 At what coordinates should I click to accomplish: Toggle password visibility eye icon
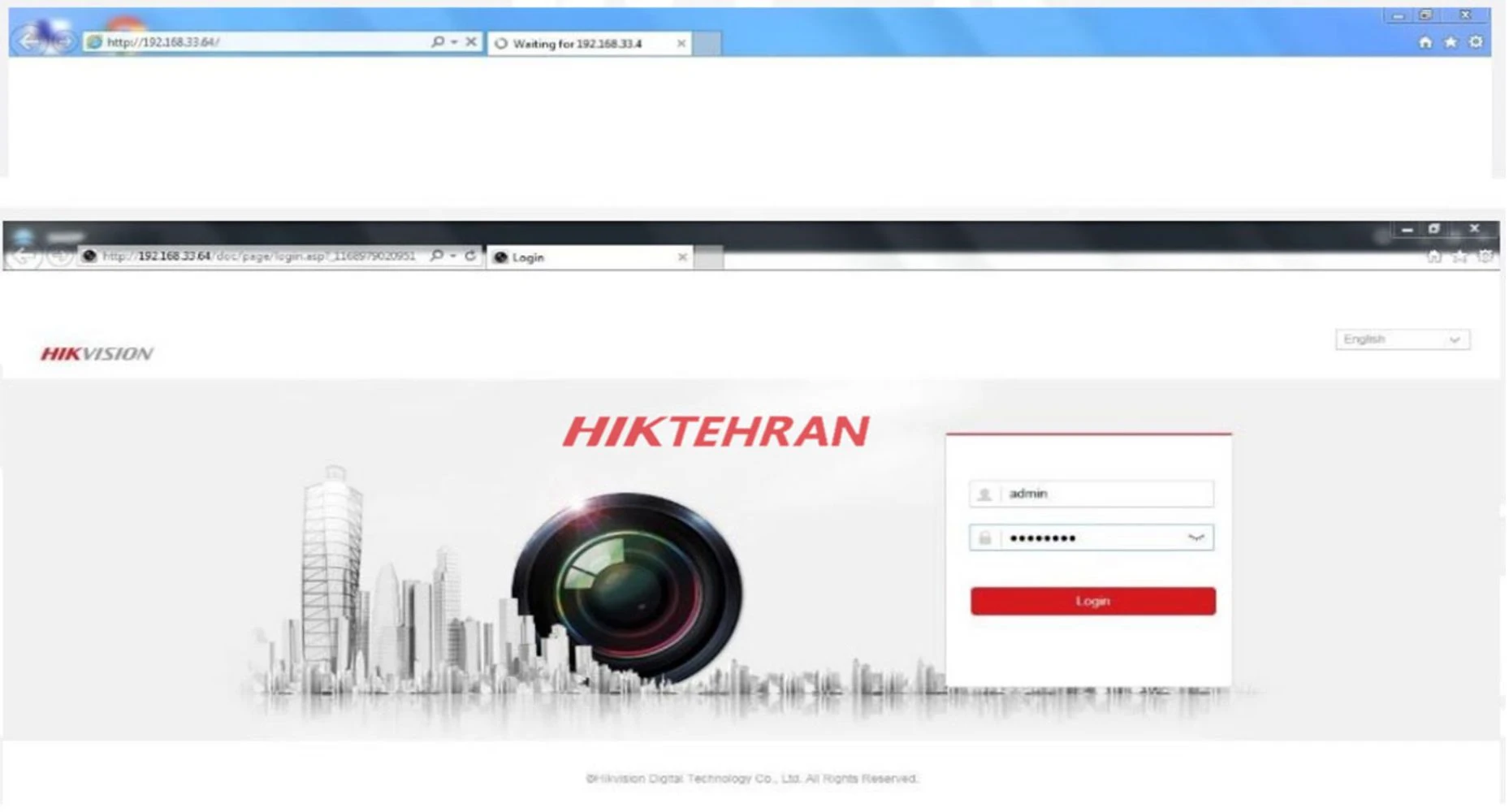click(x=1196, y=538)
